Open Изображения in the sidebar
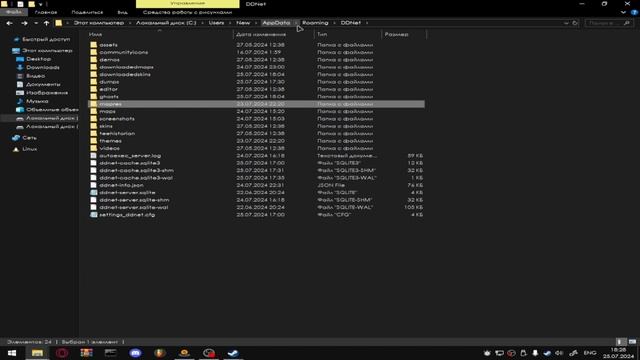Viewport: 640px width, 360px height. pyautogui.click(x=47, y=93)
